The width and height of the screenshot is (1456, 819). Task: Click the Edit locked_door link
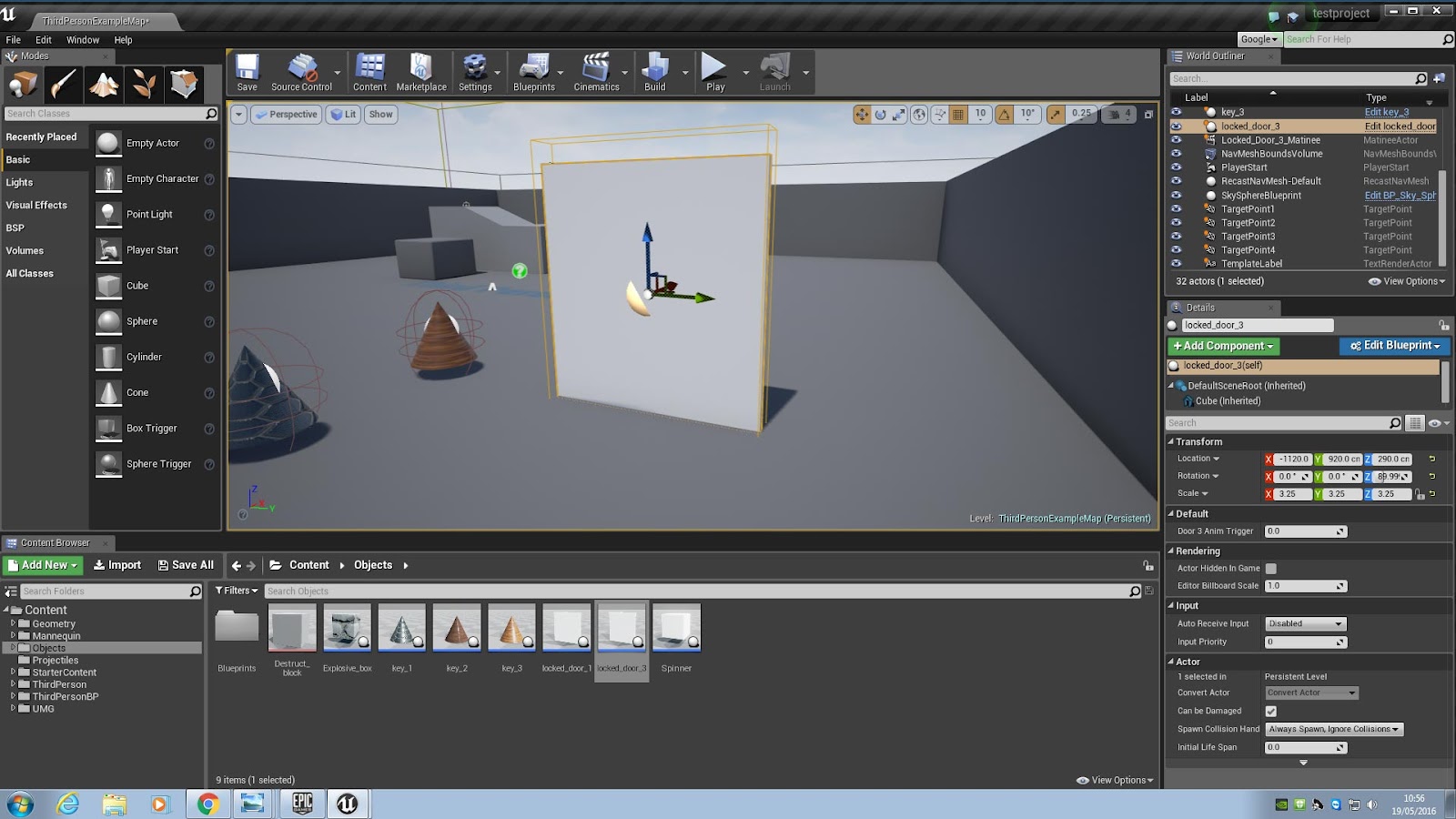tap(1400, 126)
